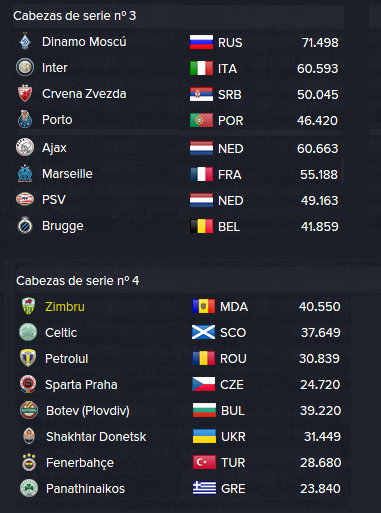Select the Cabezas de serie nº 4 header
Screen dimensions: 381x513
(x=78, y=281)
